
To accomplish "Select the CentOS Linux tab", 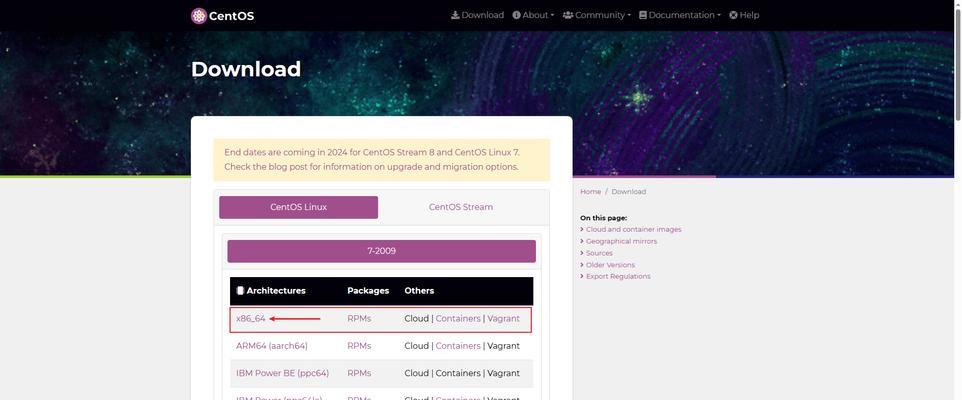I will coord(299,207).
